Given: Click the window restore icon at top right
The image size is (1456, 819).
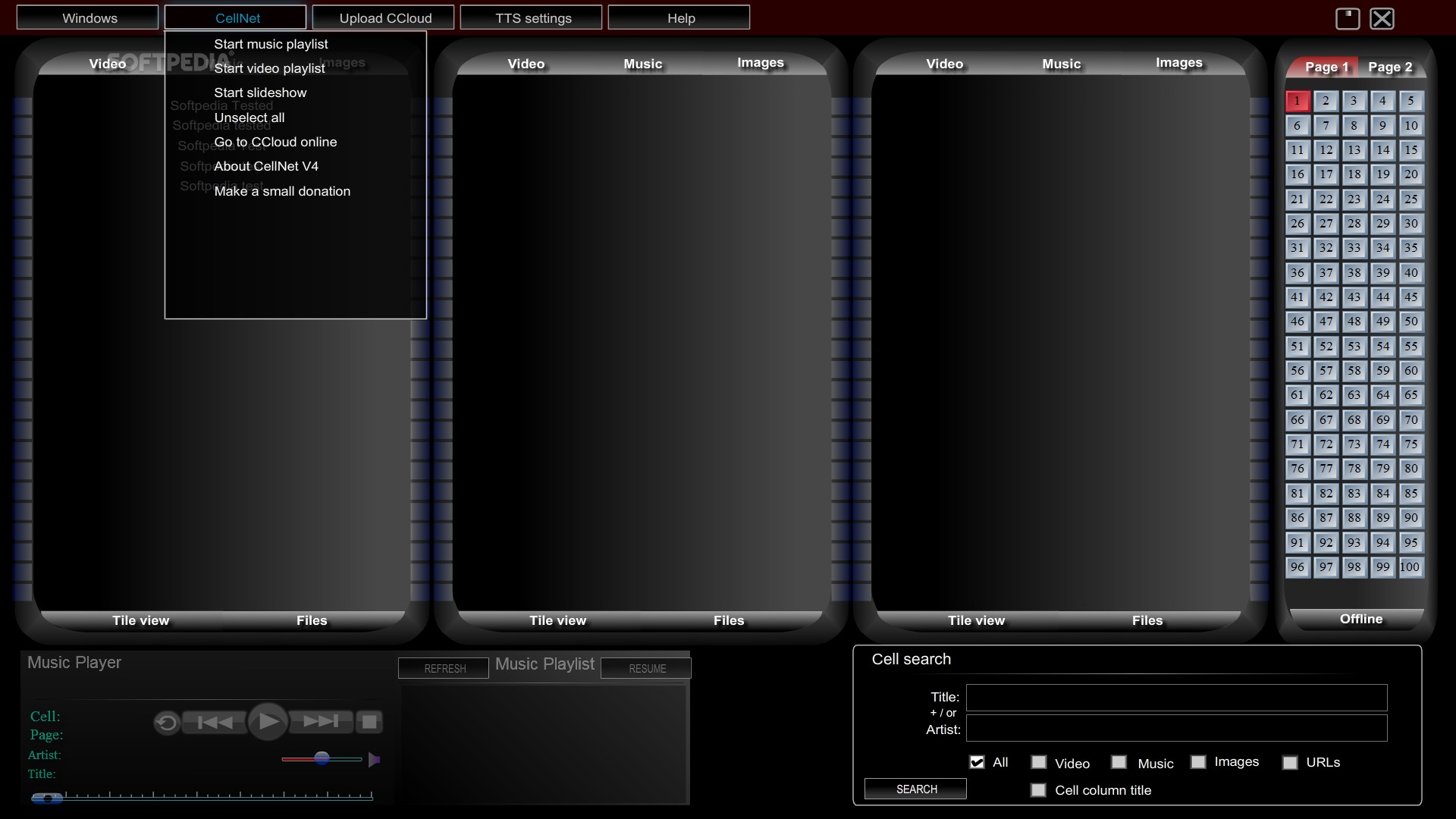Looking at the screenshot, I should coord(1348,18).
